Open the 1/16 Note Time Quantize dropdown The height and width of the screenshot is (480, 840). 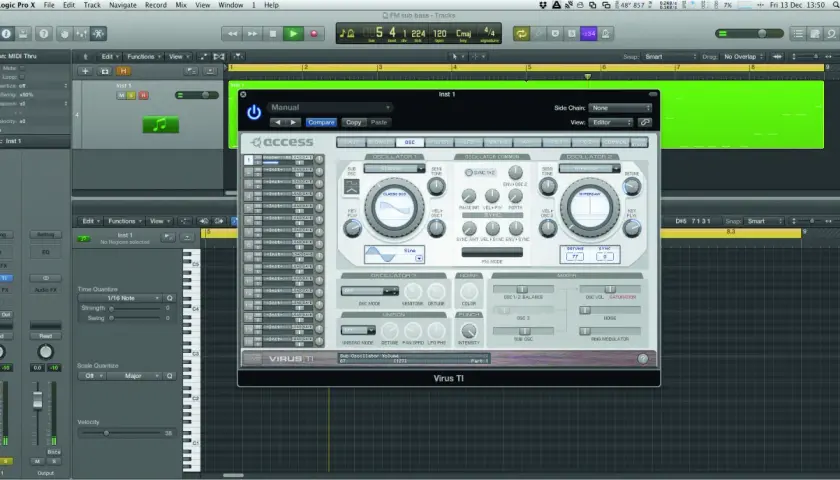click(x=120, y=298)
